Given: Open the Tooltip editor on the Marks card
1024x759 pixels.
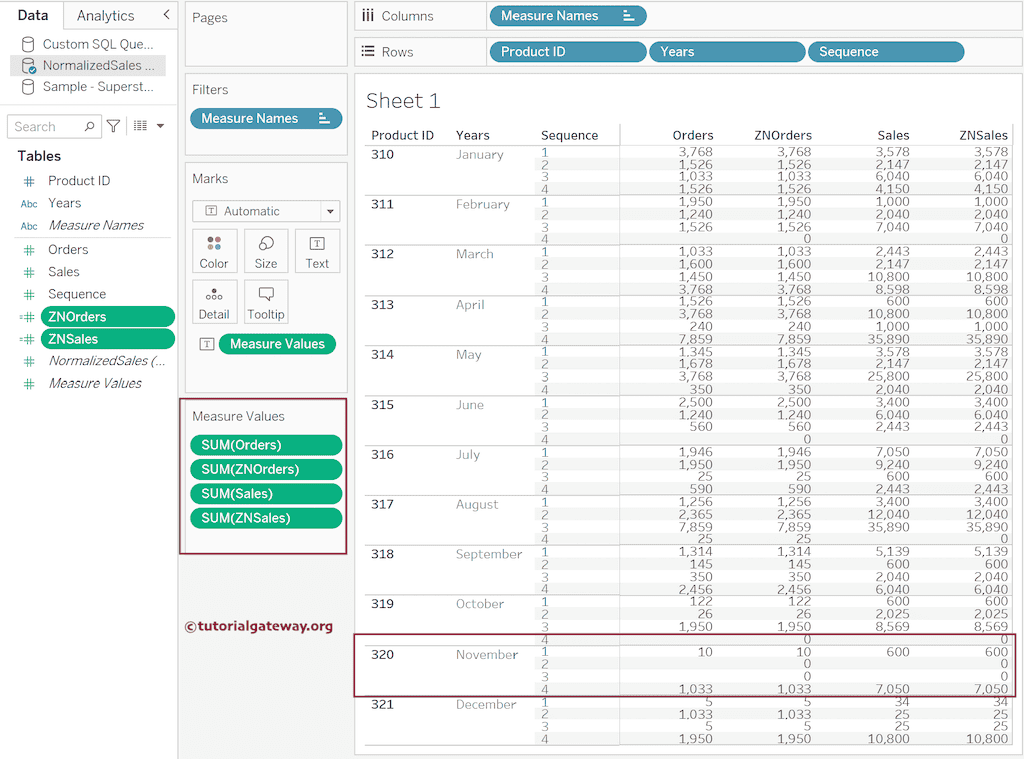Looking at the screenshot, I should click(x=265, y=301).
